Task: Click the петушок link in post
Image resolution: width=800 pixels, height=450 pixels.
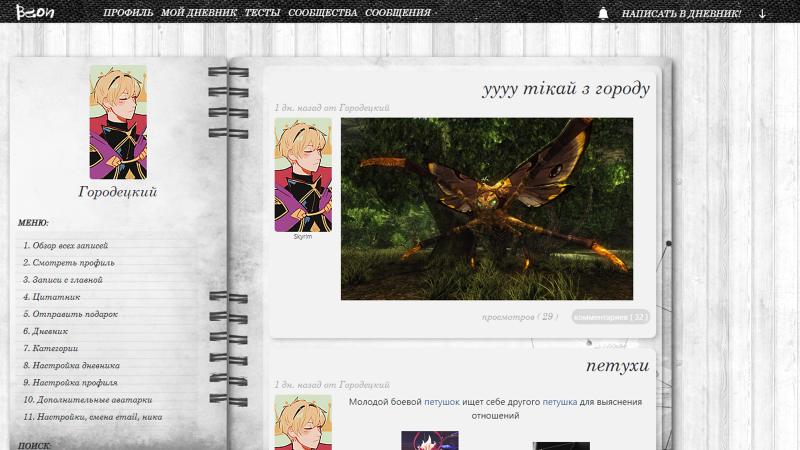Action: coord(442,402)
